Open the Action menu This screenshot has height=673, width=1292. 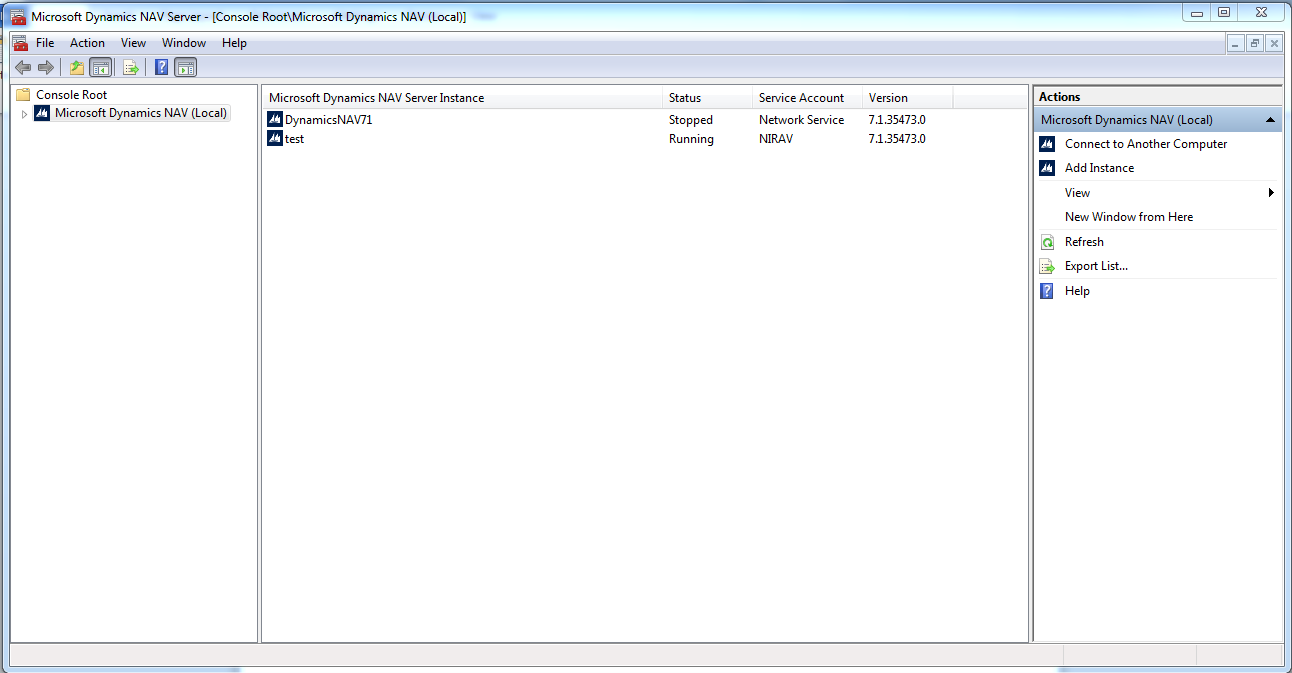tap(87, 43)
